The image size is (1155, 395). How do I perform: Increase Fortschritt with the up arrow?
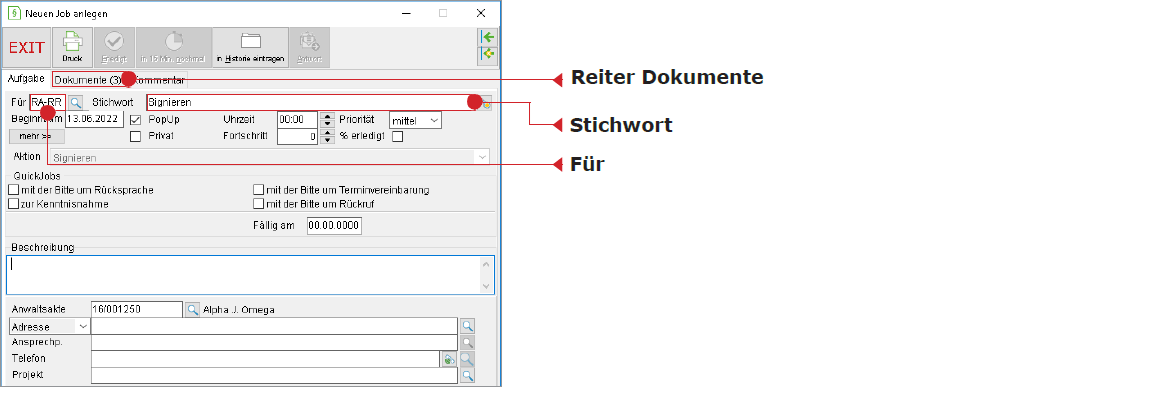[328, 133]
